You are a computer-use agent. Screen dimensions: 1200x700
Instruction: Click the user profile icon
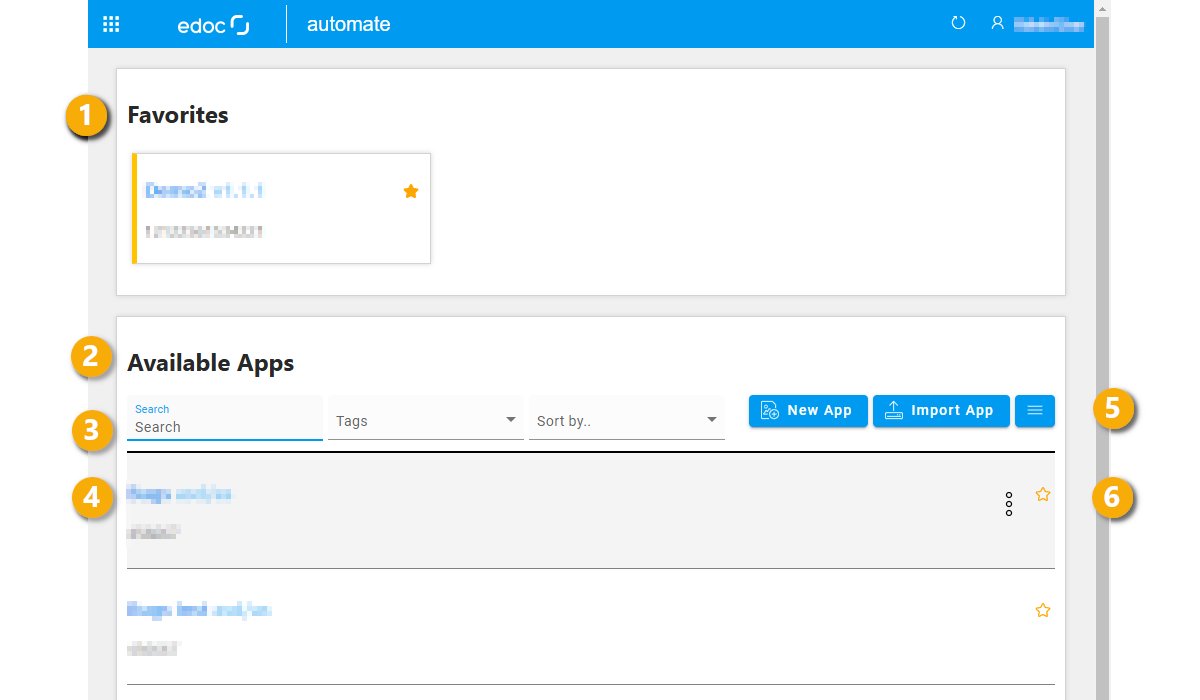(x=997, y=23)
